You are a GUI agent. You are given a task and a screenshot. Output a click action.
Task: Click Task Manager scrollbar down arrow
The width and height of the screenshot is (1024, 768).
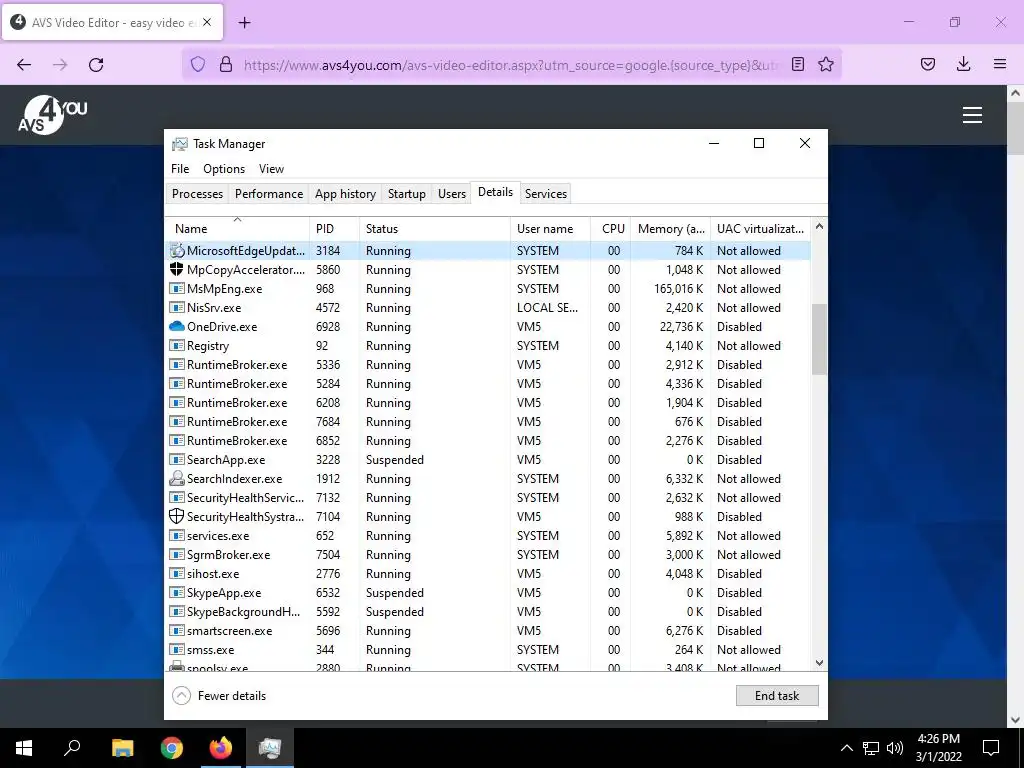[819, 663]
